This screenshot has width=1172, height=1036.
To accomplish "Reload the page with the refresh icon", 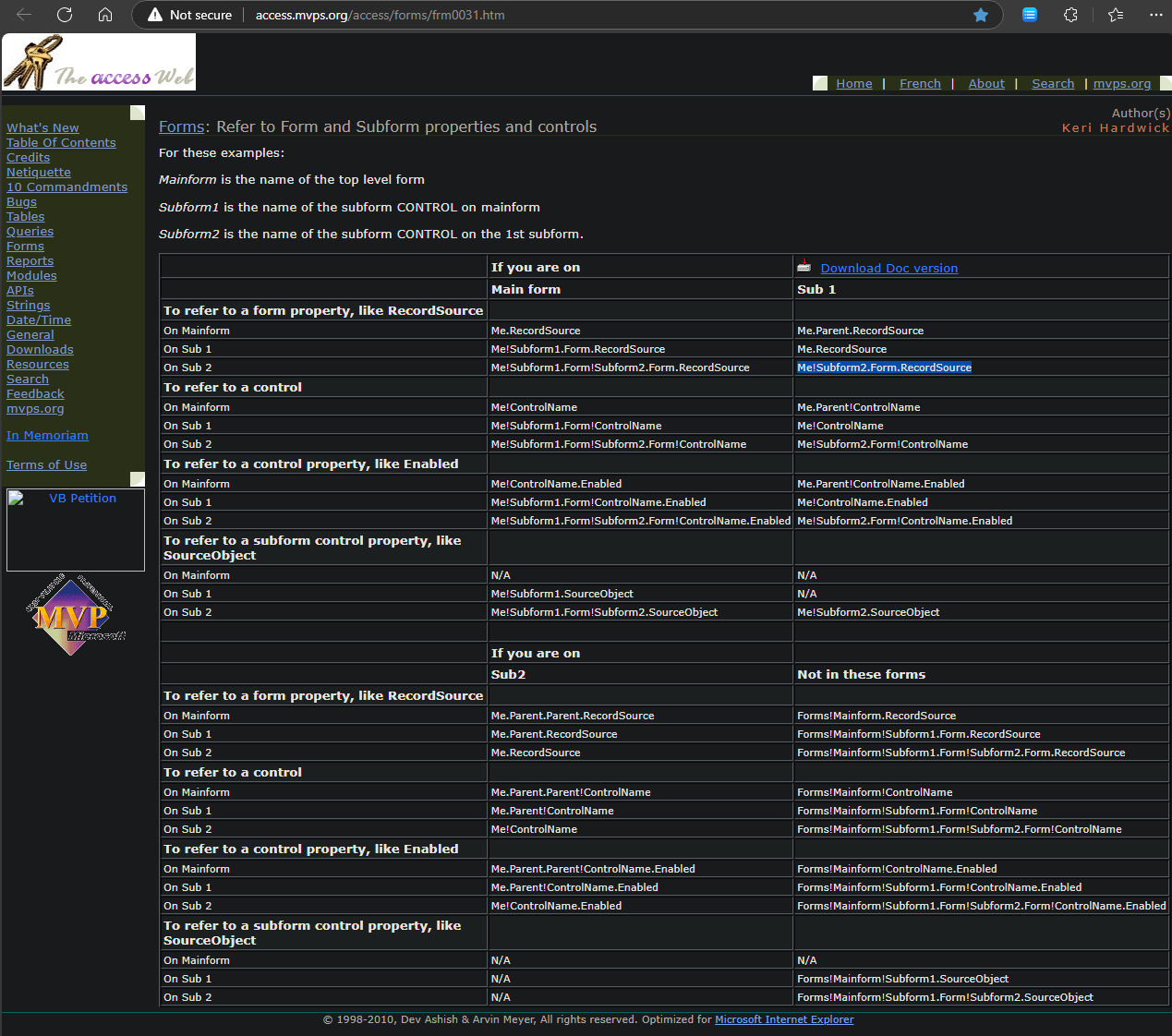I will click(x=65, y=15).
